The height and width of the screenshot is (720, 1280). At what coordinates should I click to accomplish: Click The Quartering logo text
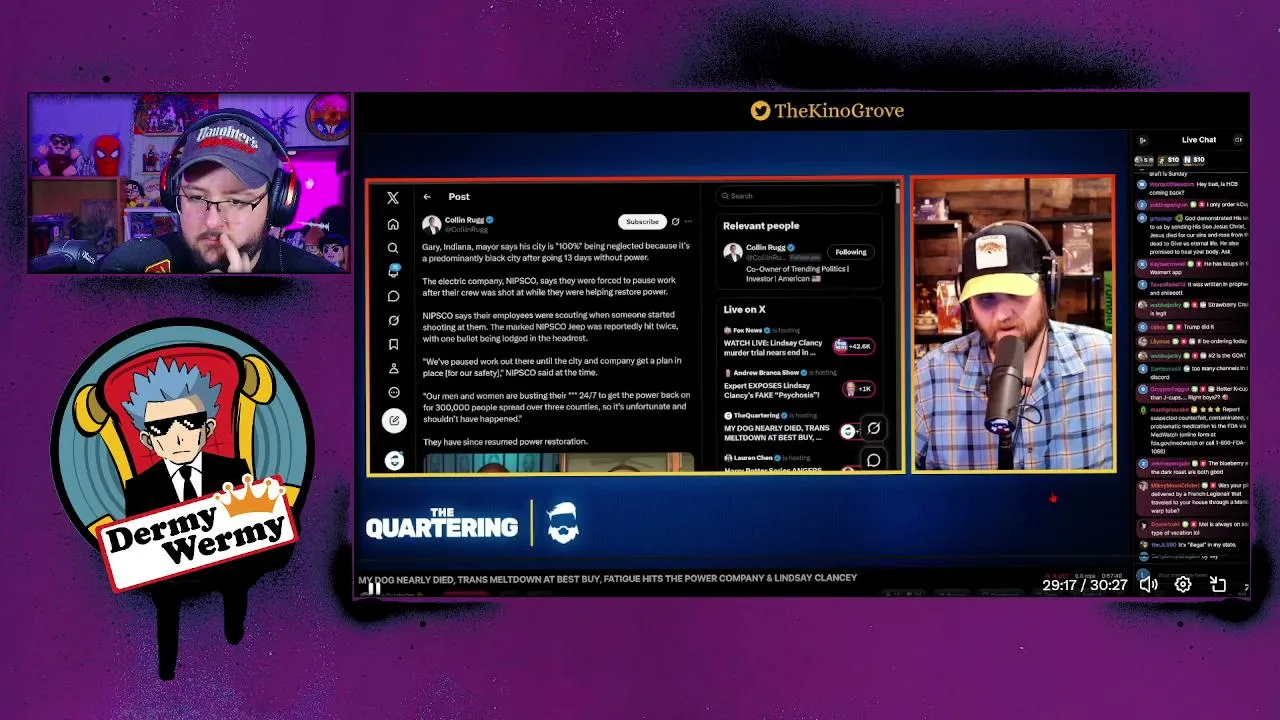coord(442,523)
